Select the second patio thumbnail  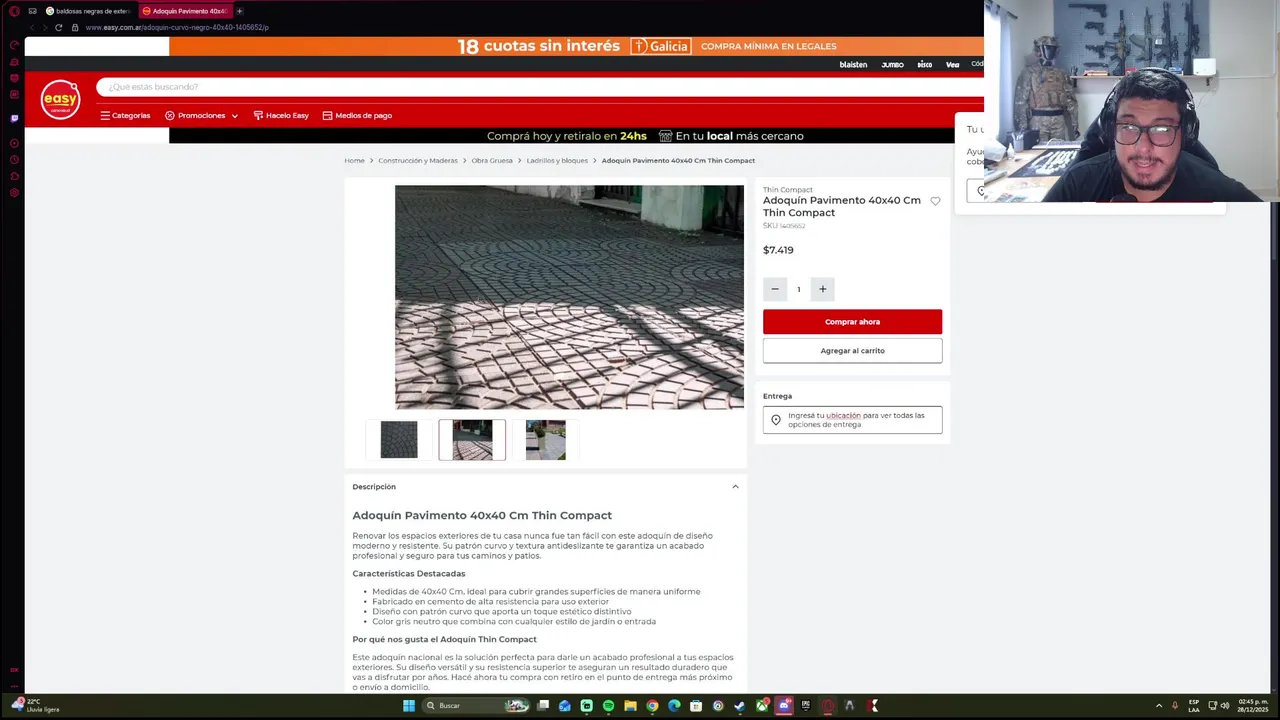(x=472, y=440)
